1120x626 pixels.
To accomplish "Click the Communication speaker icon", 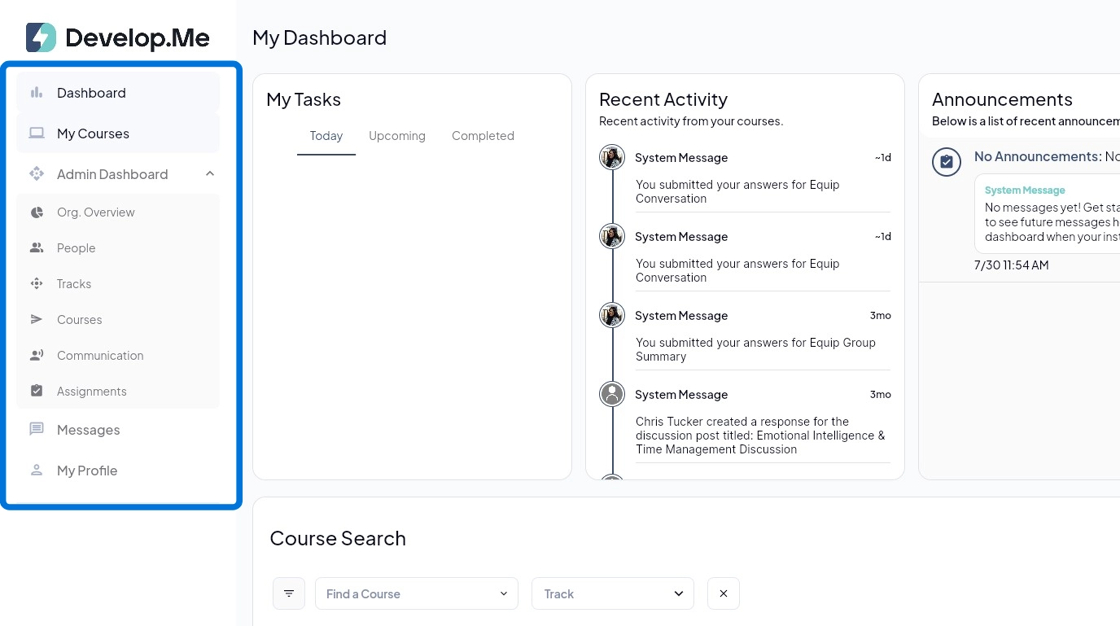I will [37, 355].
